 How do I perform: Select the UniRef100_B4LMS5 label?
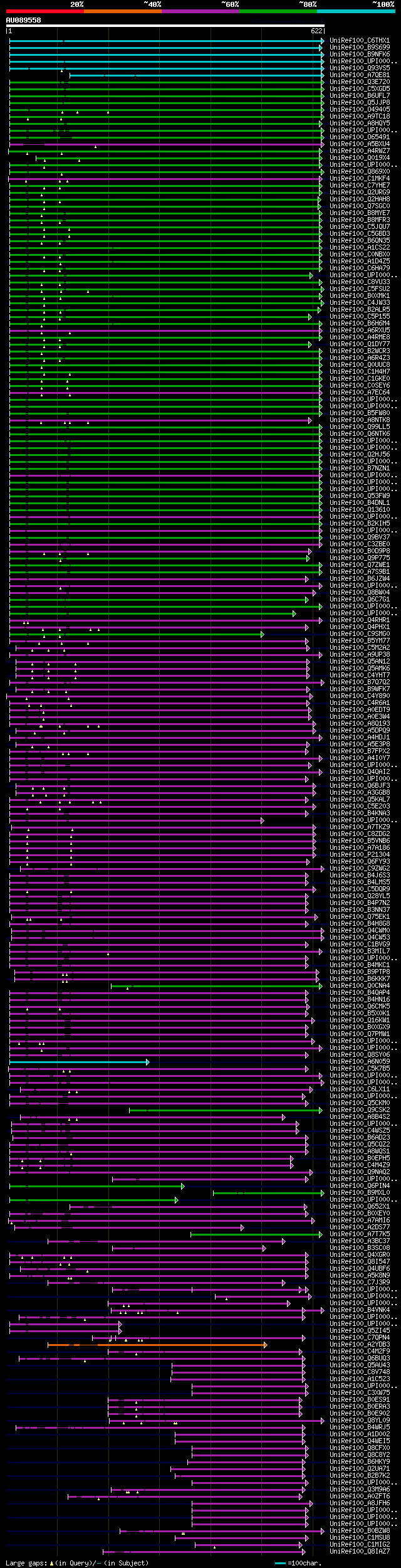(360, 882)
